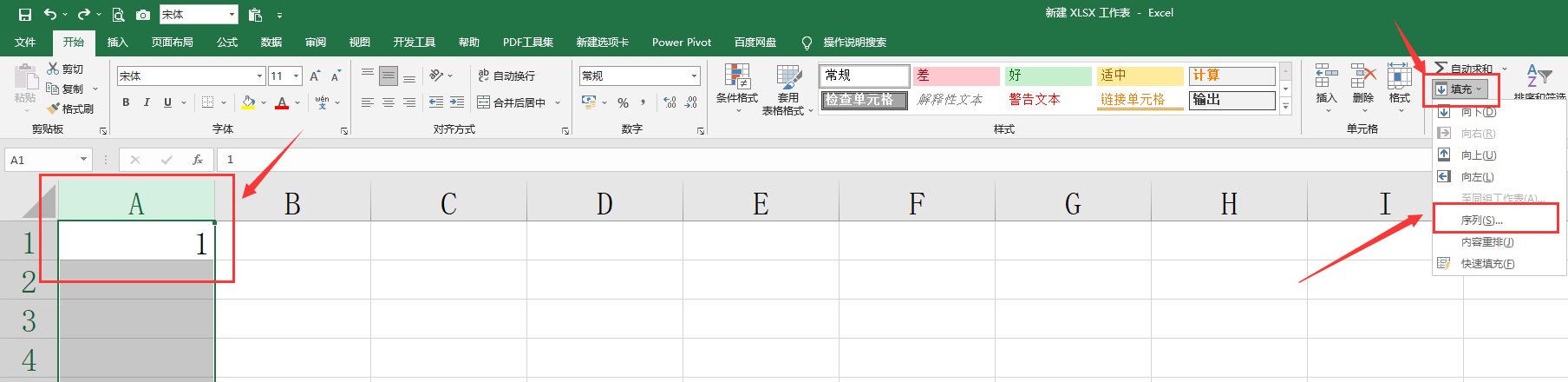Apply yellow fill color bucket
Image resolution: width=1568 pixels, height=382 pixels.
tap(249, 102)
